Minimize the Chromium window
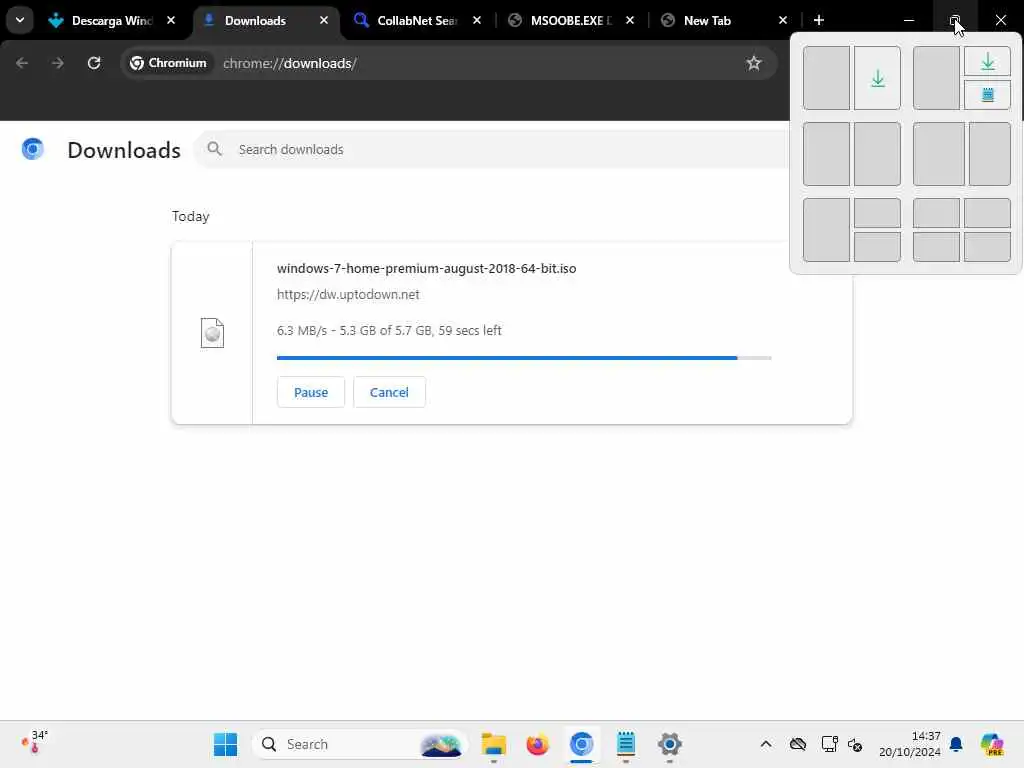Viewport: 1024px width, 768px height. tap(908, 20)
